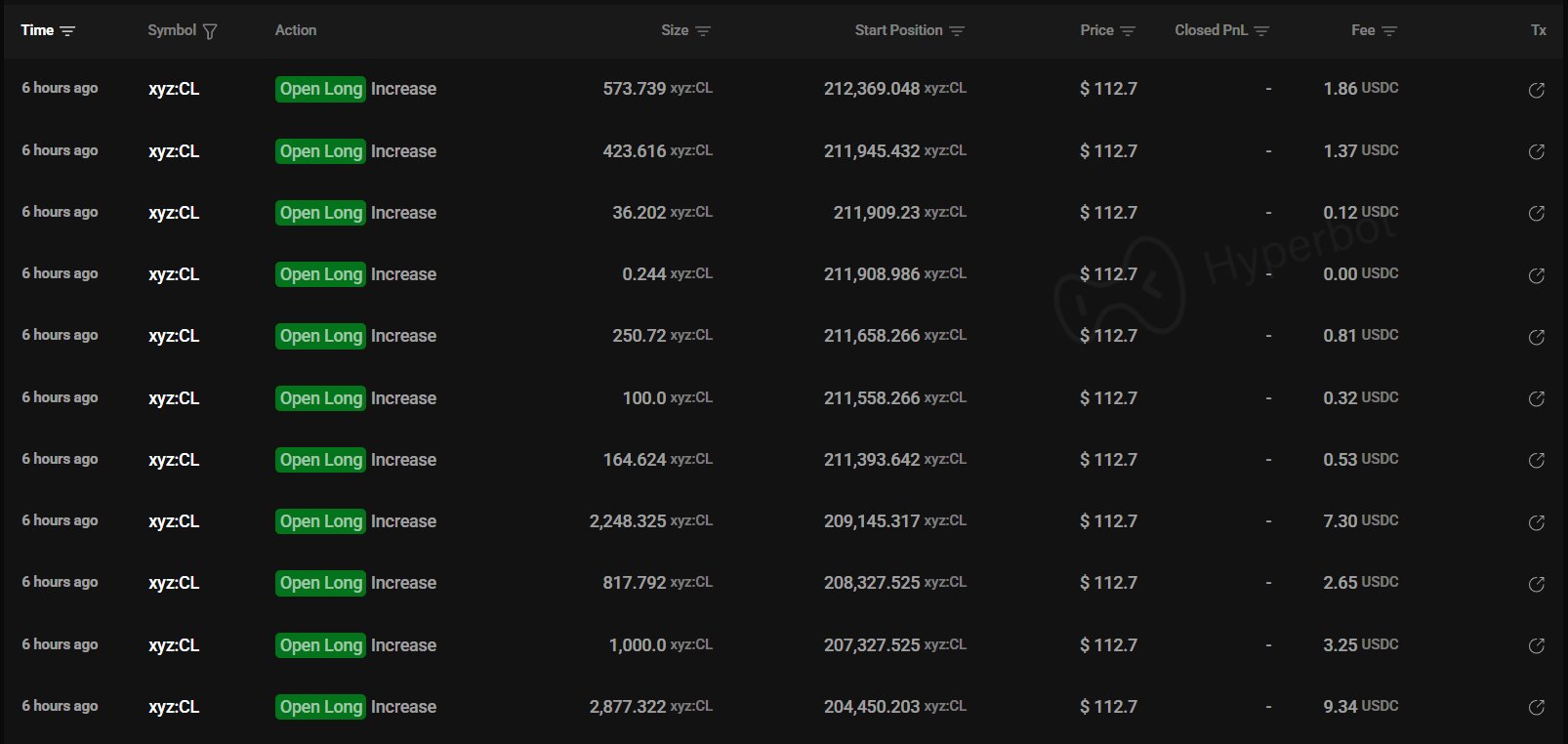The image size is (1568, 744).
Task: Select xyz:CL symbol in the first row
Action: [x=174, y=89]
